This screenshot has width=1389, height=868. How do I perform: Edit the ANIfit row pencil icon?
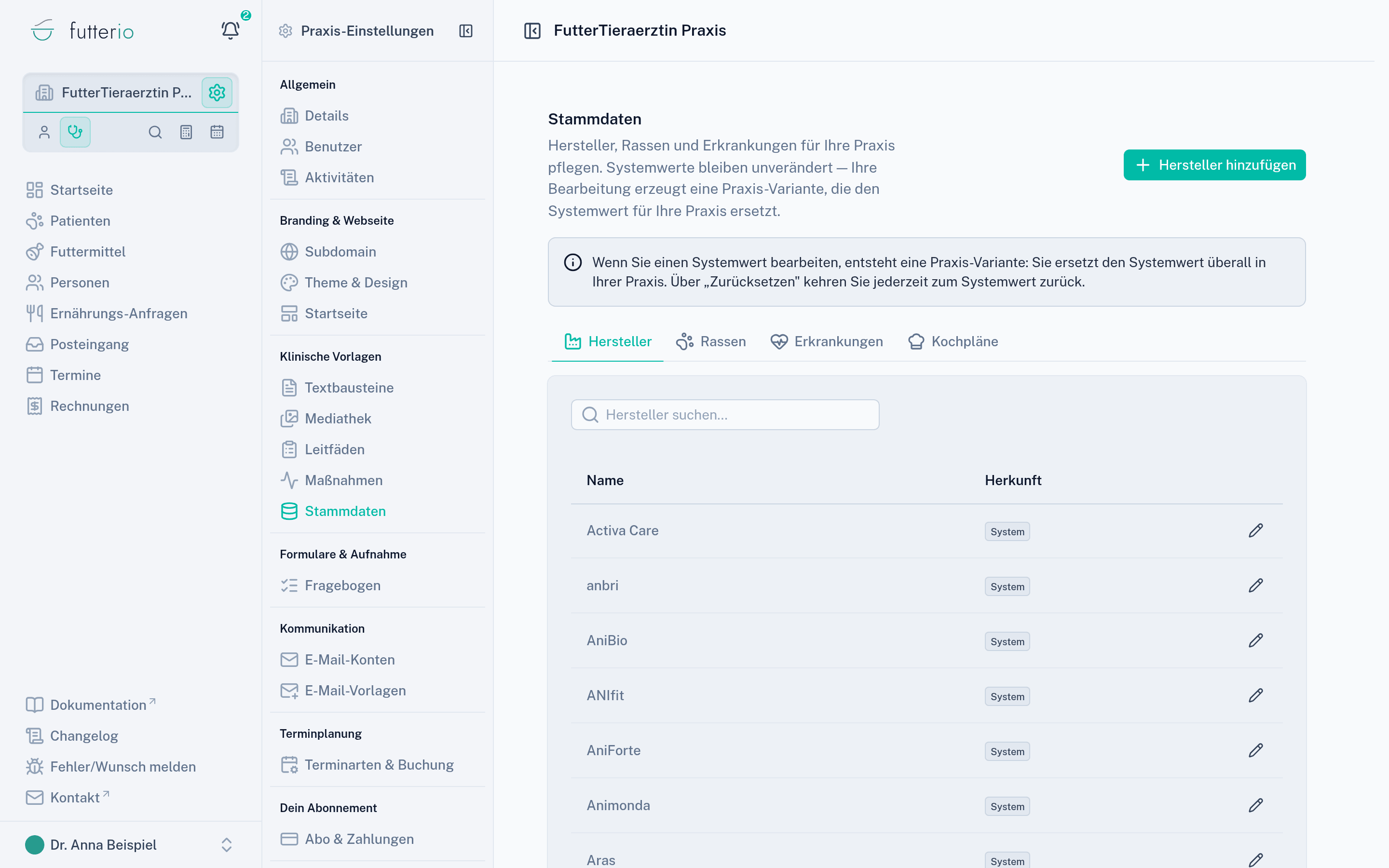coord(1256,696)
